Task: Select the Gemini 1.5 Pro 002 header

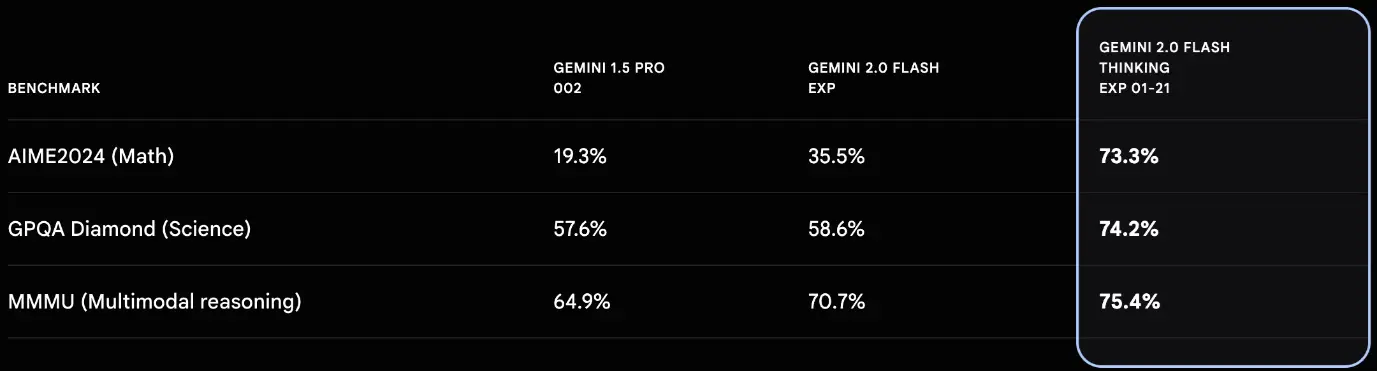Action: 609,78
